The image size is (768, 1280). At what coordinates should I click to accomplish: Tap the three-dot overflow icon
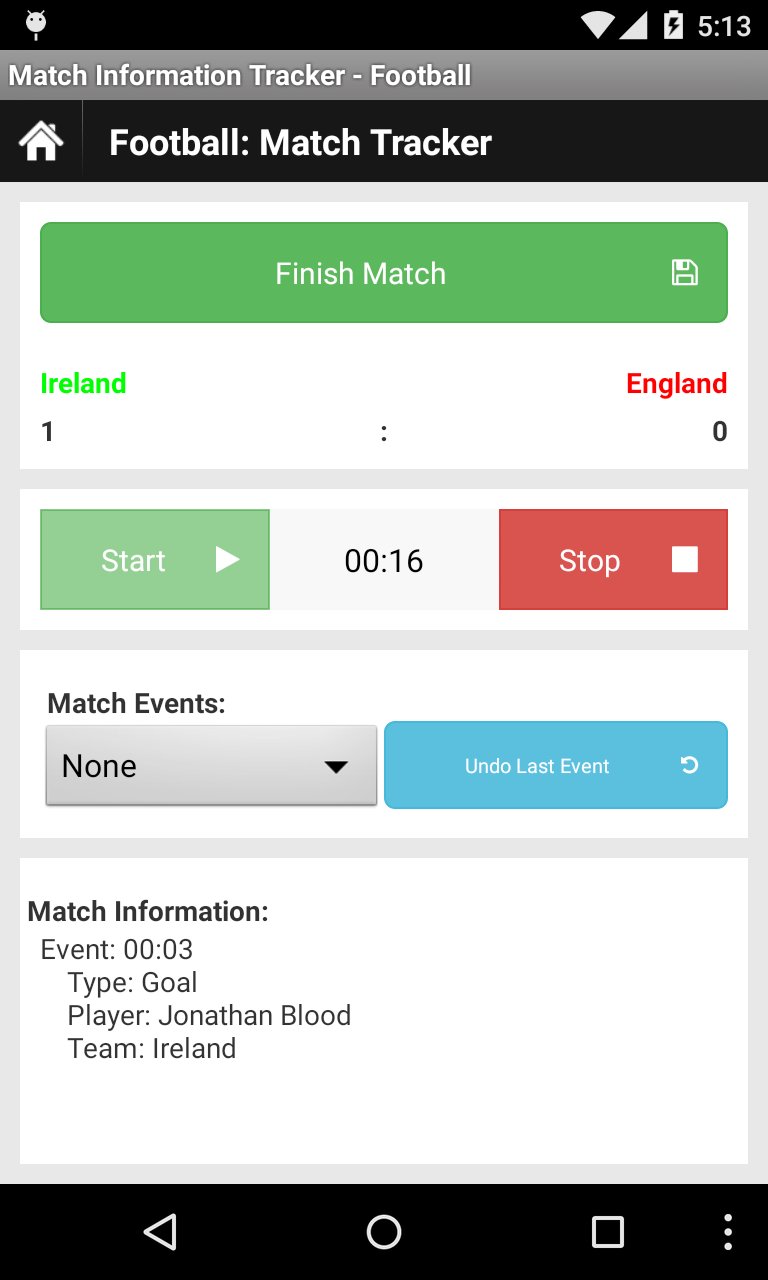(x=727, y=1231)
